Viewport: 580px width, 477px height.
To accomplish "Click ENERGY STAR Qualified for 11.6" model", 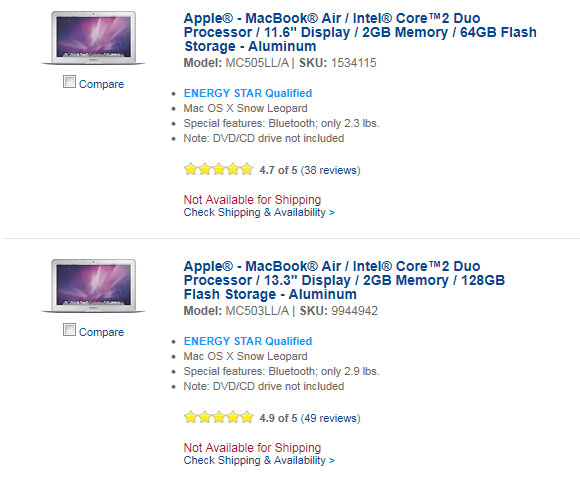I will tap(248, 93).
